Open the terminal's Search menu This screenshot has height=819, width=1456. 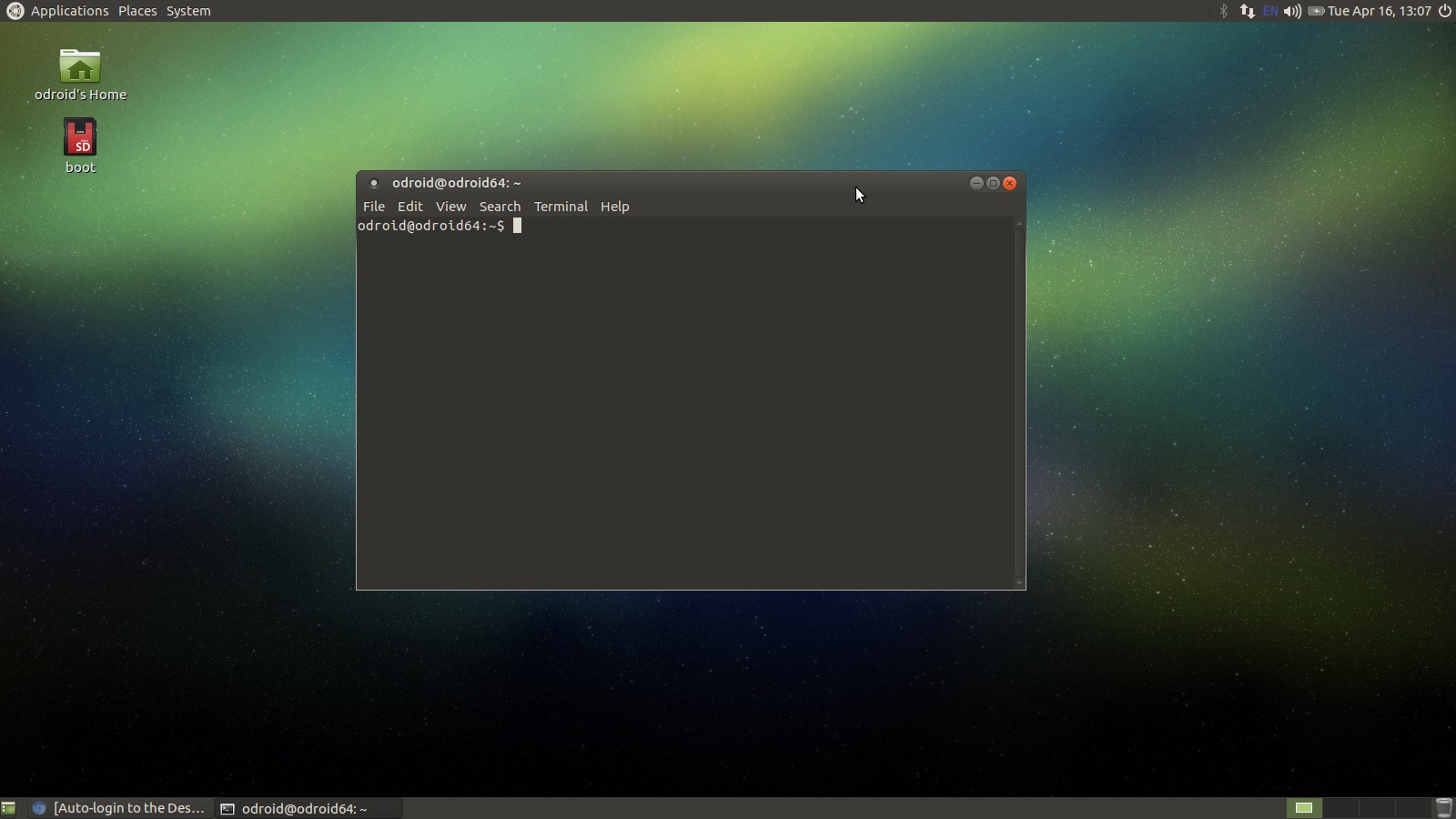[x=500, y=207]
